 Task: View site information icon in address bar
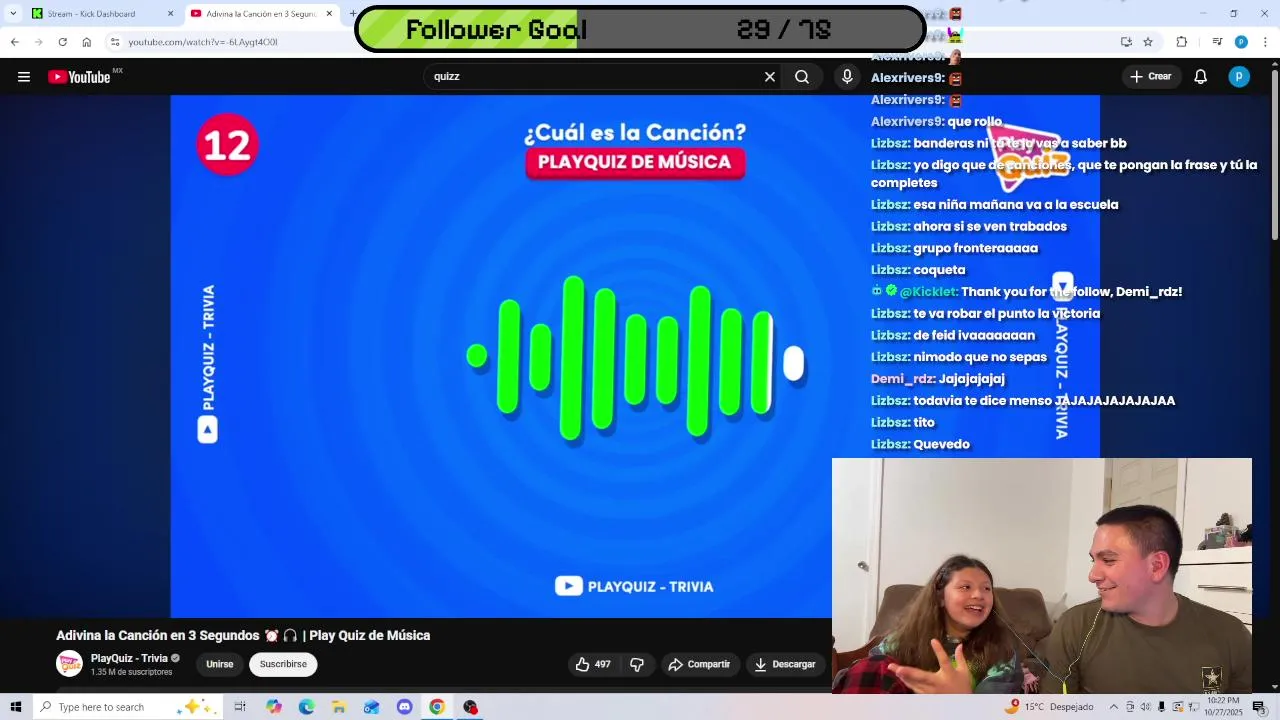coord(115,42)
